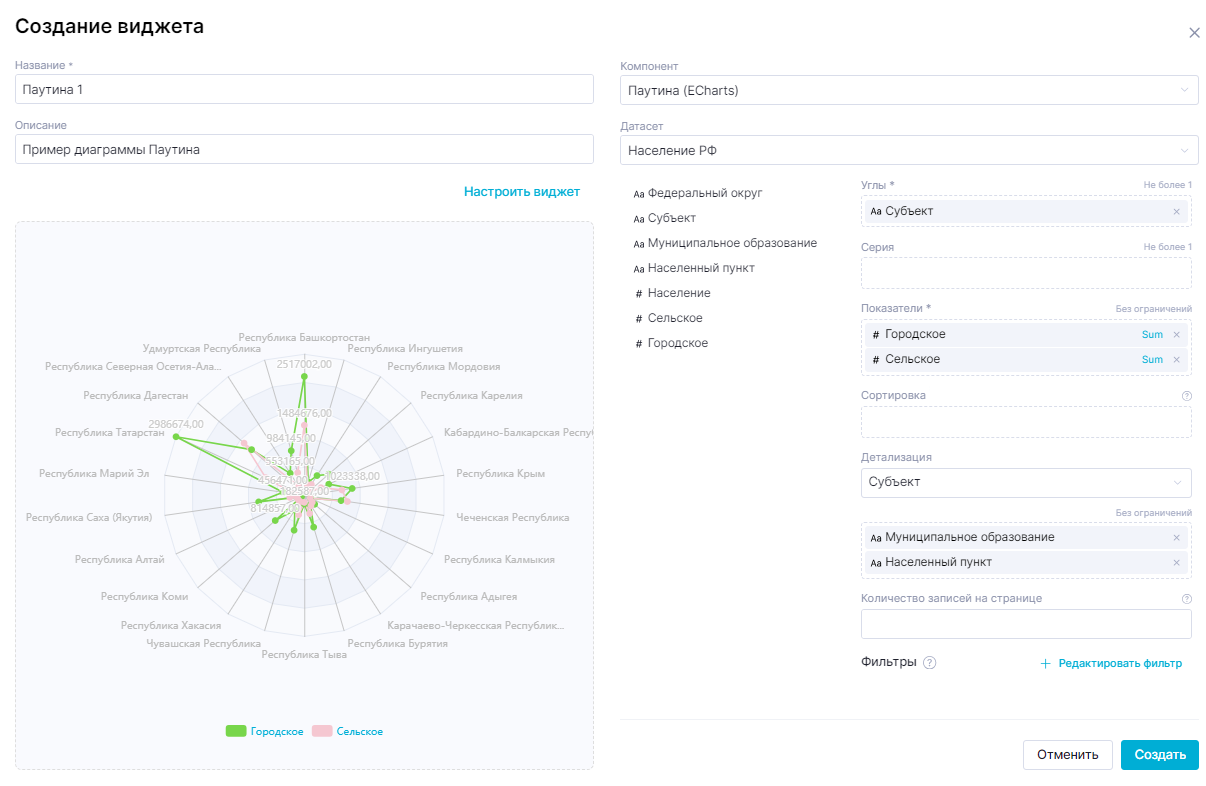Screen dimensions: 1206x786
Task: Open the Компонент dropdown
Action: pos(909,90)
